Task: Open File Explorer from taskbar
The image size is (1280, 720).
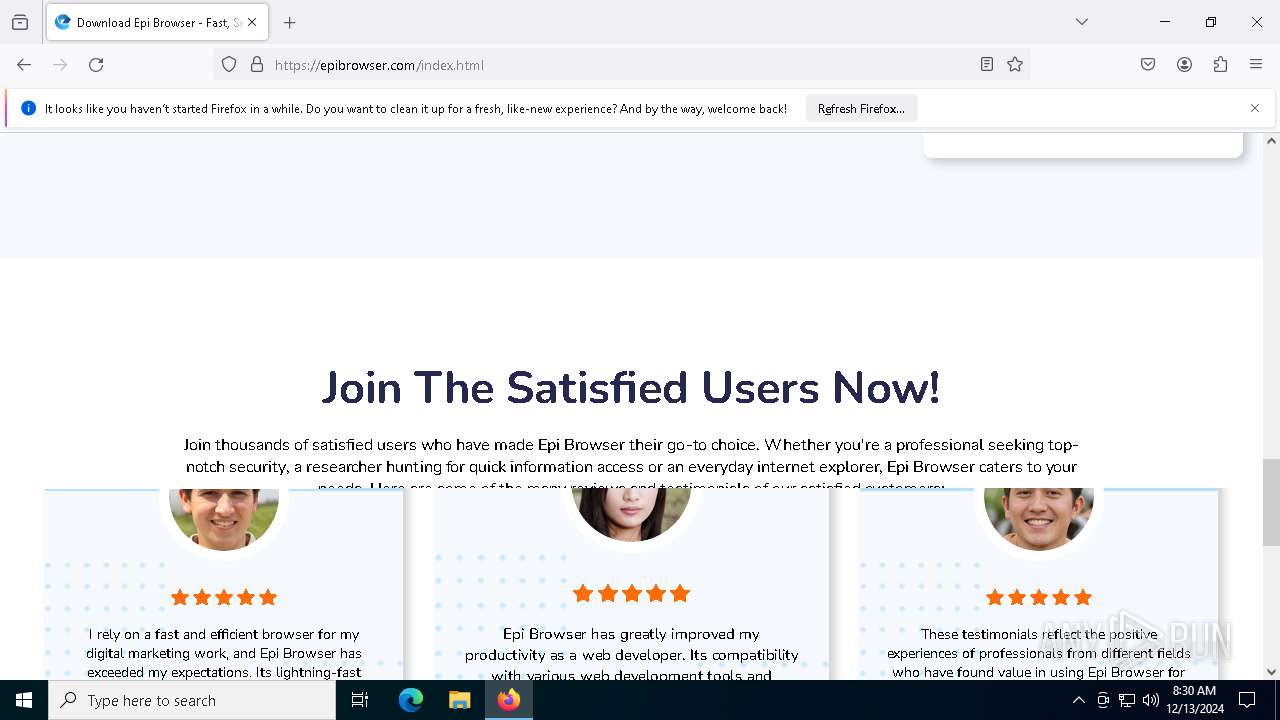Action: (x=459, y=700)
